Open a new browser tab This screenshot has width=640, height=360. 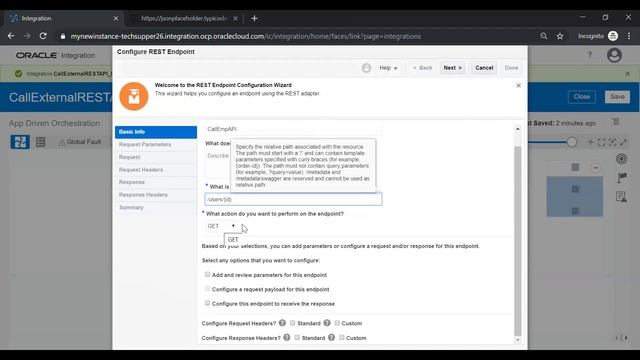(254, 18)
